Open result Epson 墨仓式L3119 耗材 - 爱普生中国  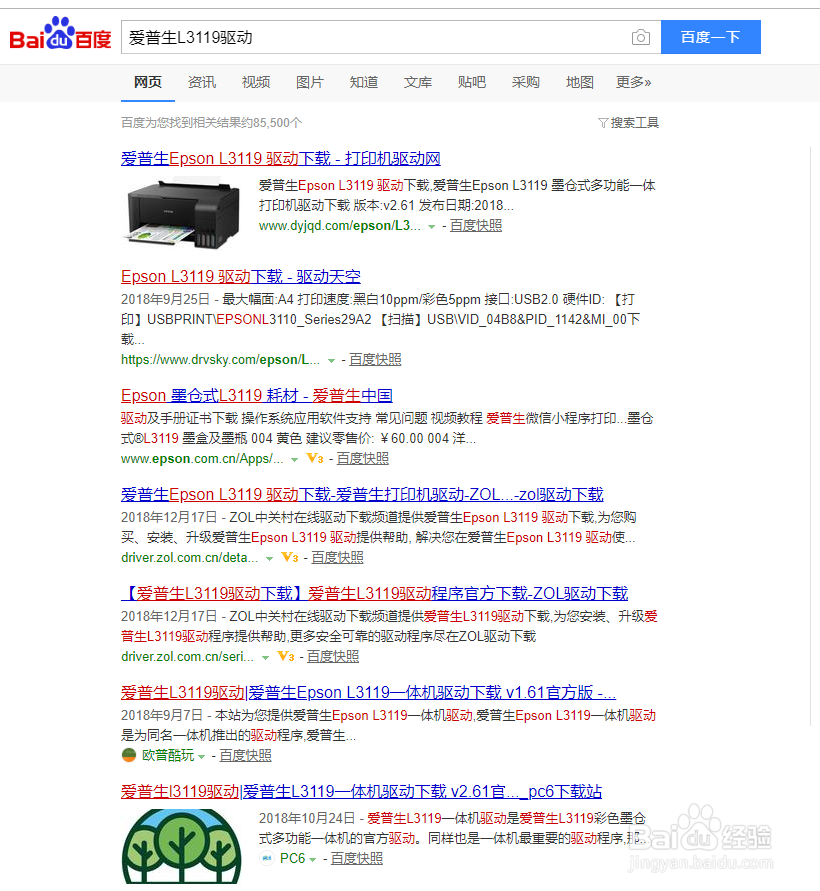coord(257,395)
